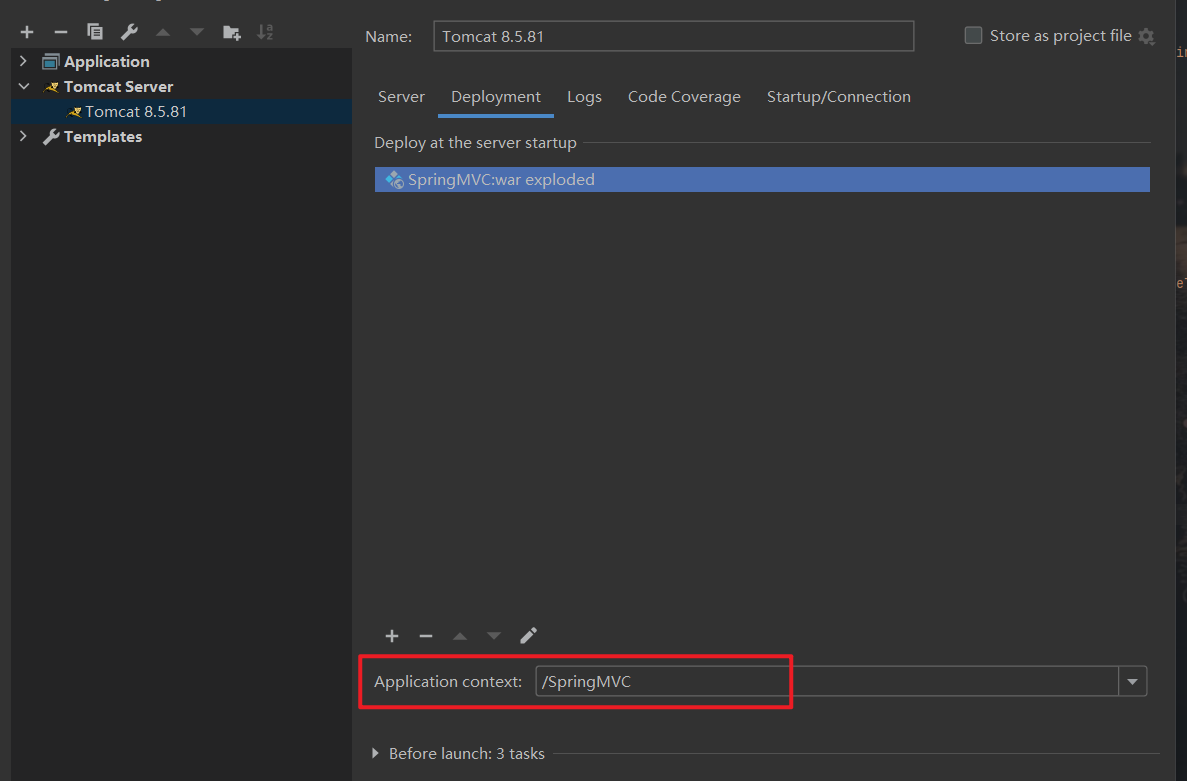1187x781 pixels.
Task: Enable Store as project file
Action: pos(973,36)
